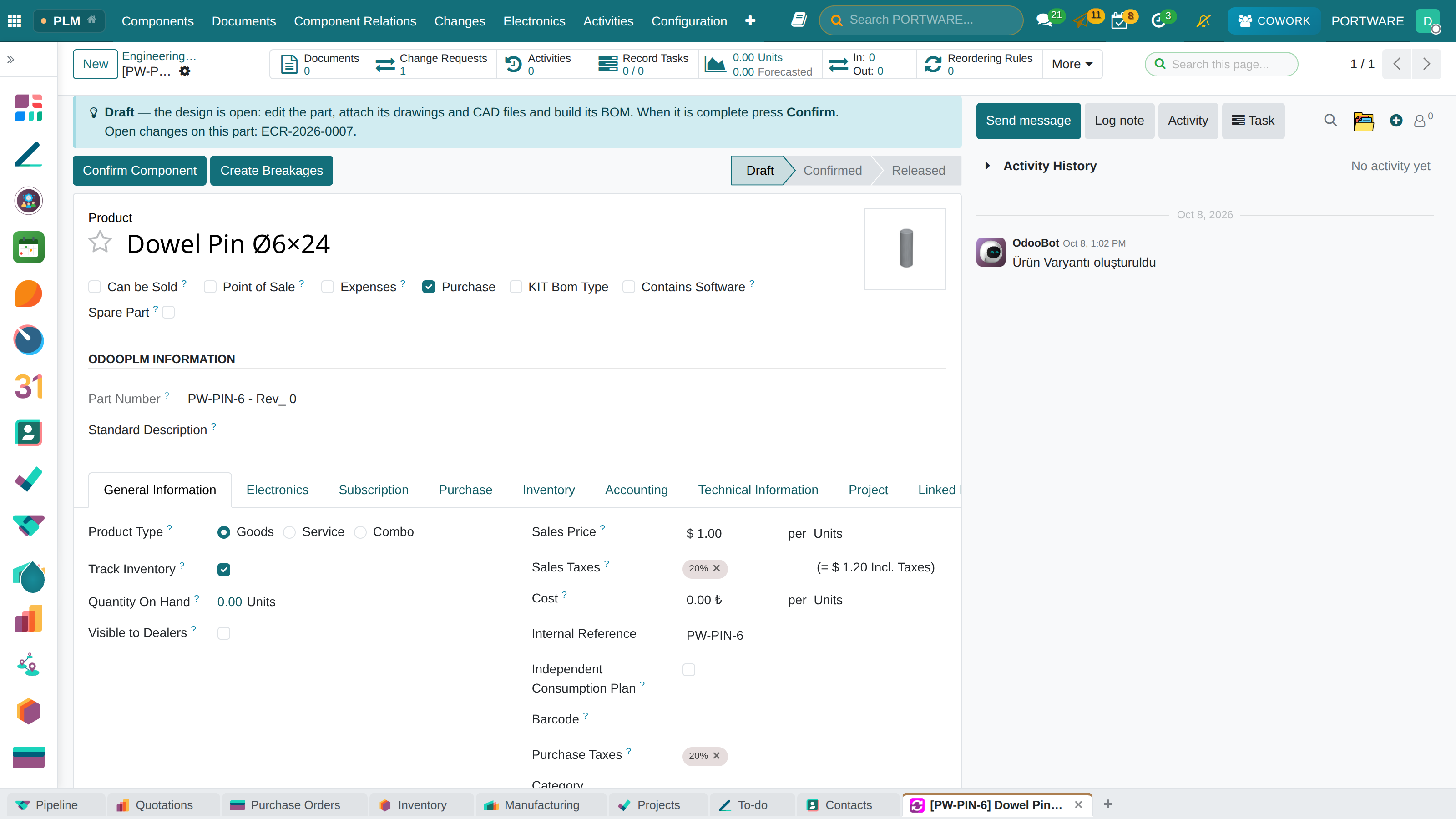The height and width of the screenshot is (819, 1456).
Task: Enable the Spare Part checkbox
Action: pos(168,313)
